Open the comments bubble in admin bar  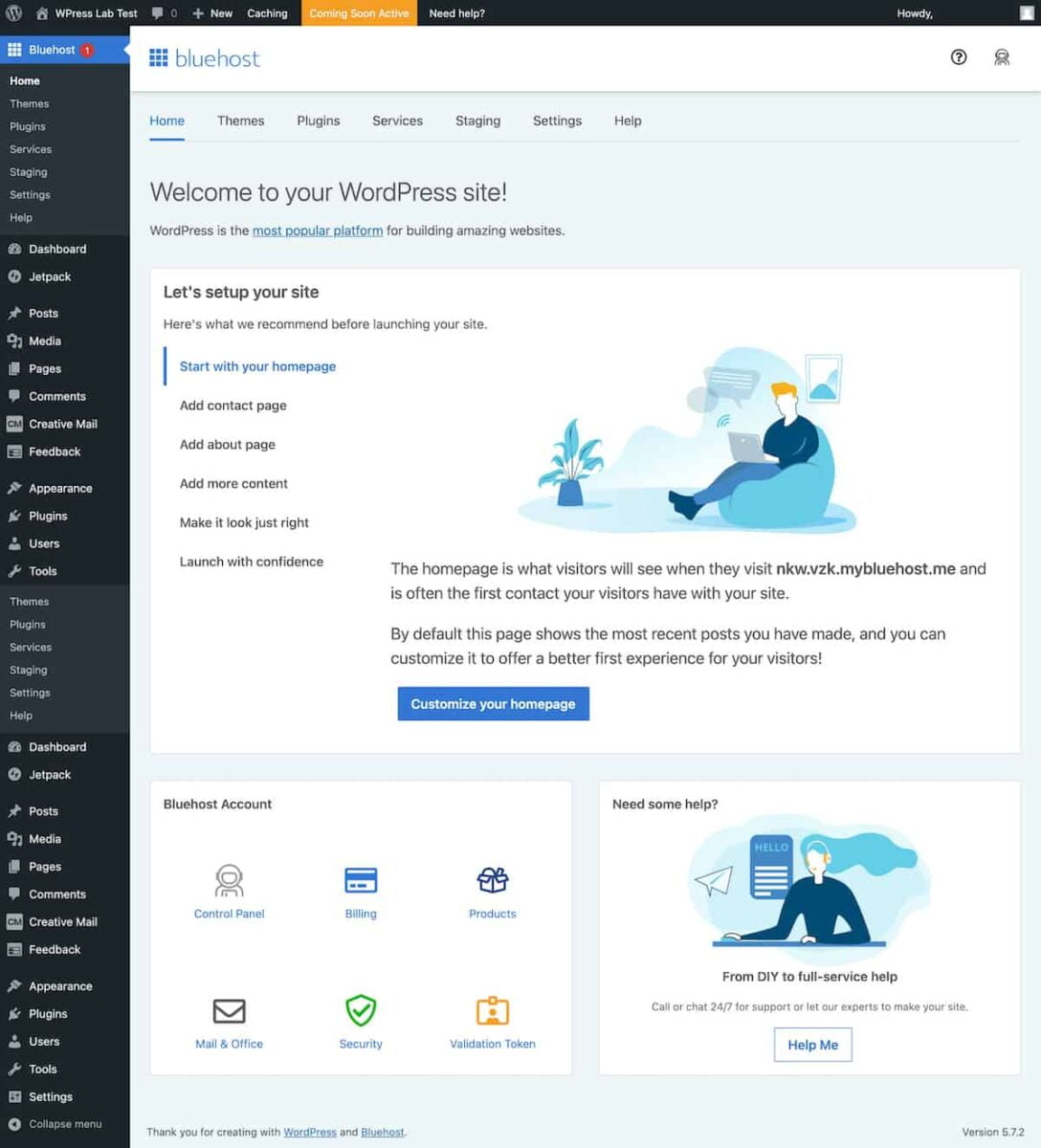coord(164,13)
